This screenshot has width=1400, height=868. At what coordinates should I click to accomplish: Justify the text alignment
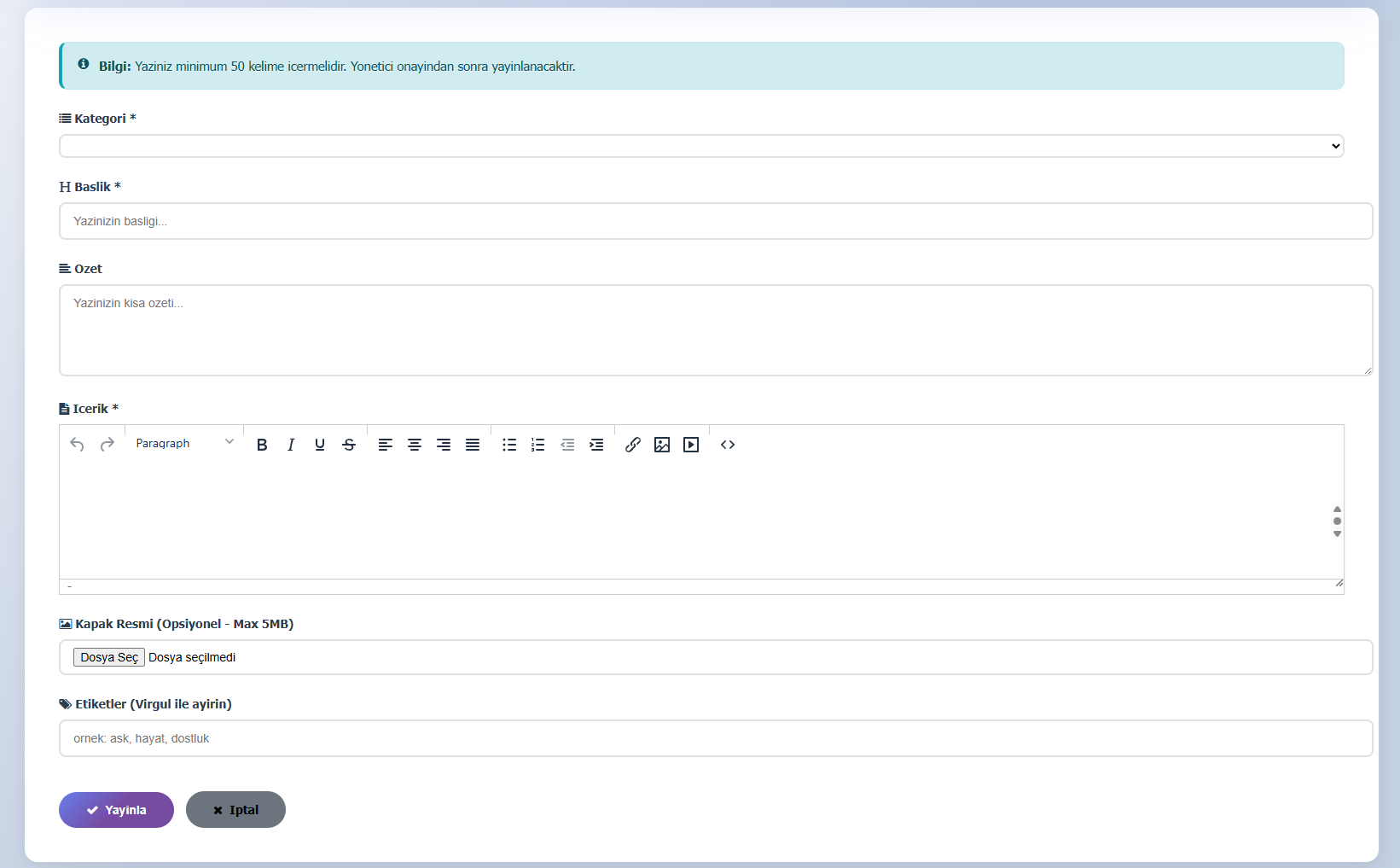click(x=473, y=445)
